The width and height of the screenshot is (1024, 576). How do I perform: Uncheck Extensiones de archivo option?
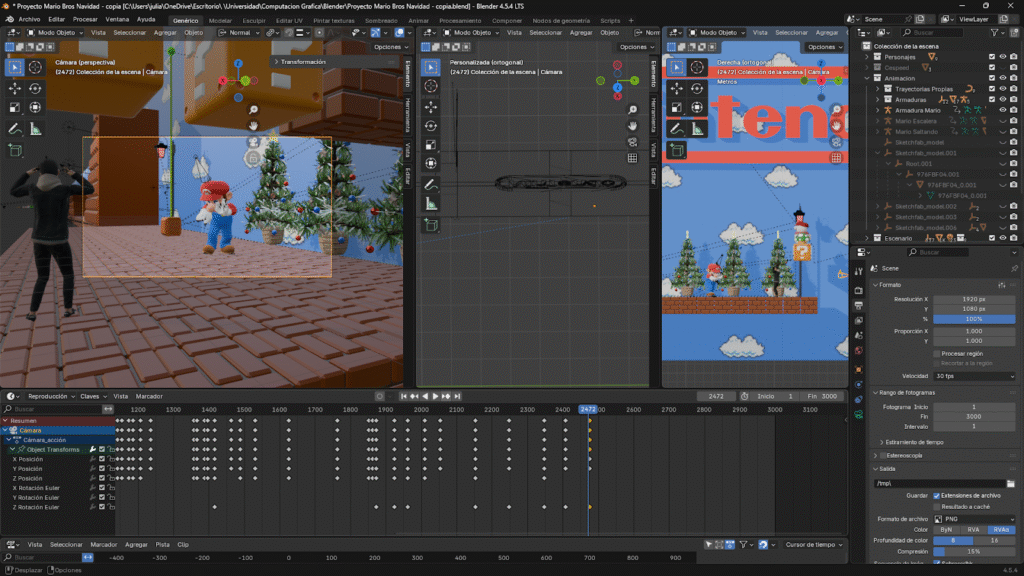click(936, 495)
